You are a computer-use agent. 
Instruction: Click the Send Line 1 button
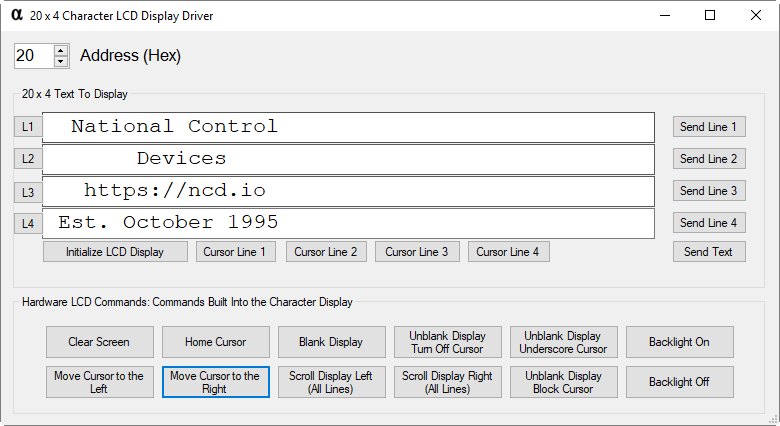pyautogui.click(x=709, y=126)
